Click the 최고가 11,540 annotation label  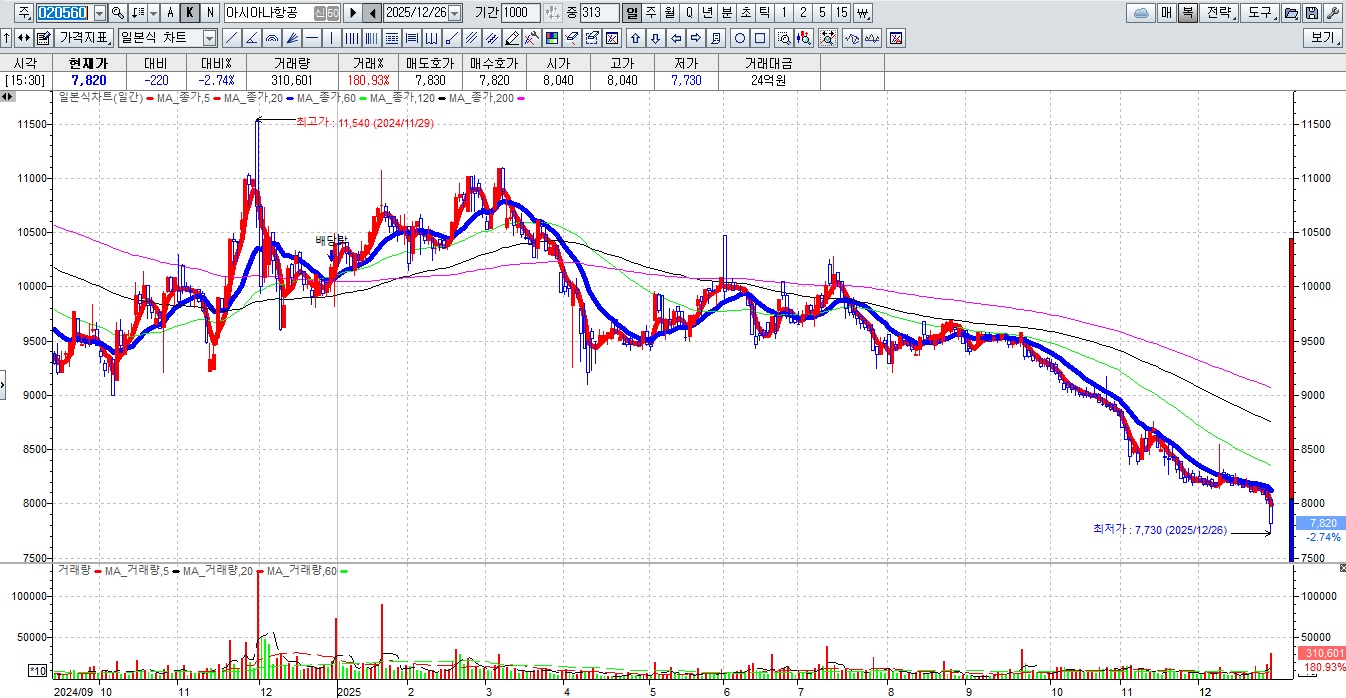364,122
